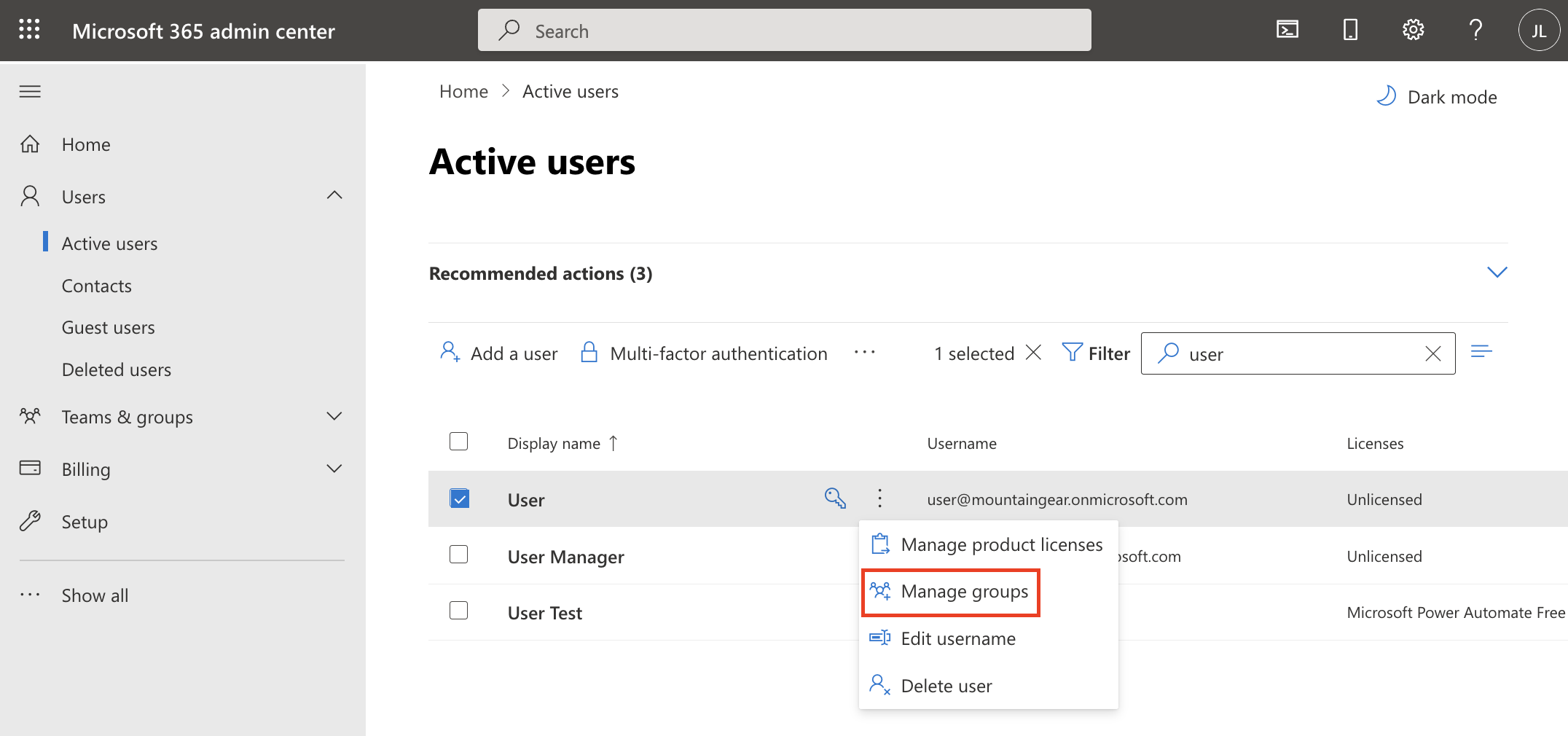The width and height of the screenshot is (1568, 736).
Task: Click the Show all ellipsis icon
Action: pyautogui.click(x=30, y=595)
